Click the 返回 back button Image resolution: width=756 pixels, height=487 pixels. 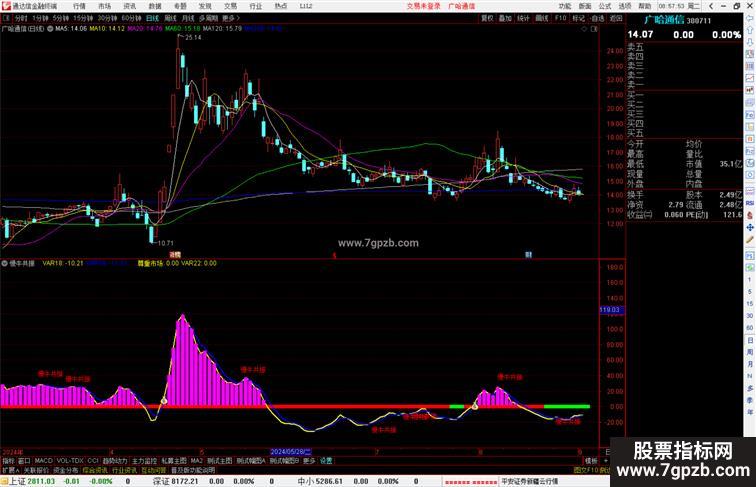tap(616, 18)
